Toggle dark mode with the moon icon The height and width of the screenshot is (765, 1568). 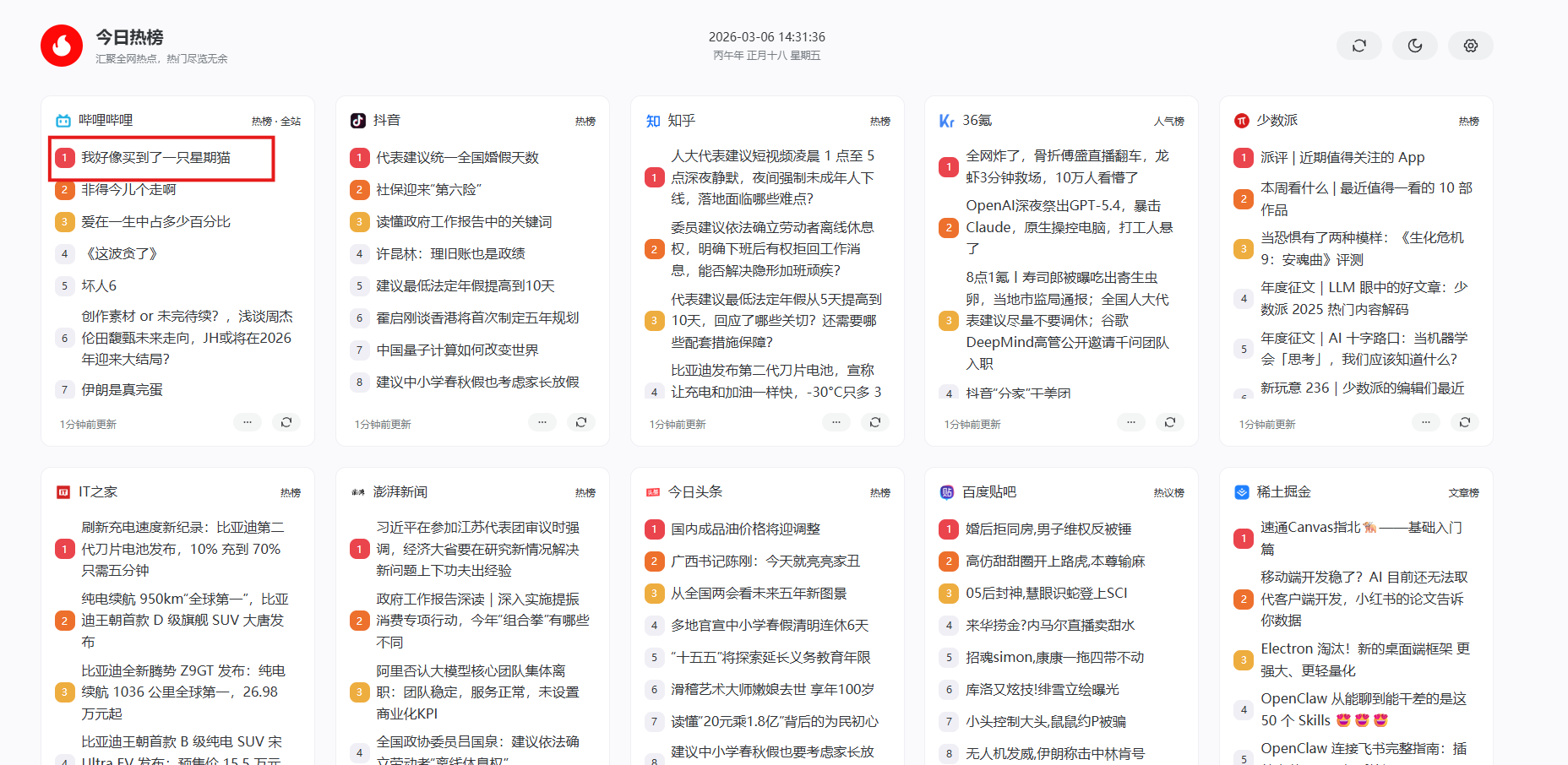1414,46
